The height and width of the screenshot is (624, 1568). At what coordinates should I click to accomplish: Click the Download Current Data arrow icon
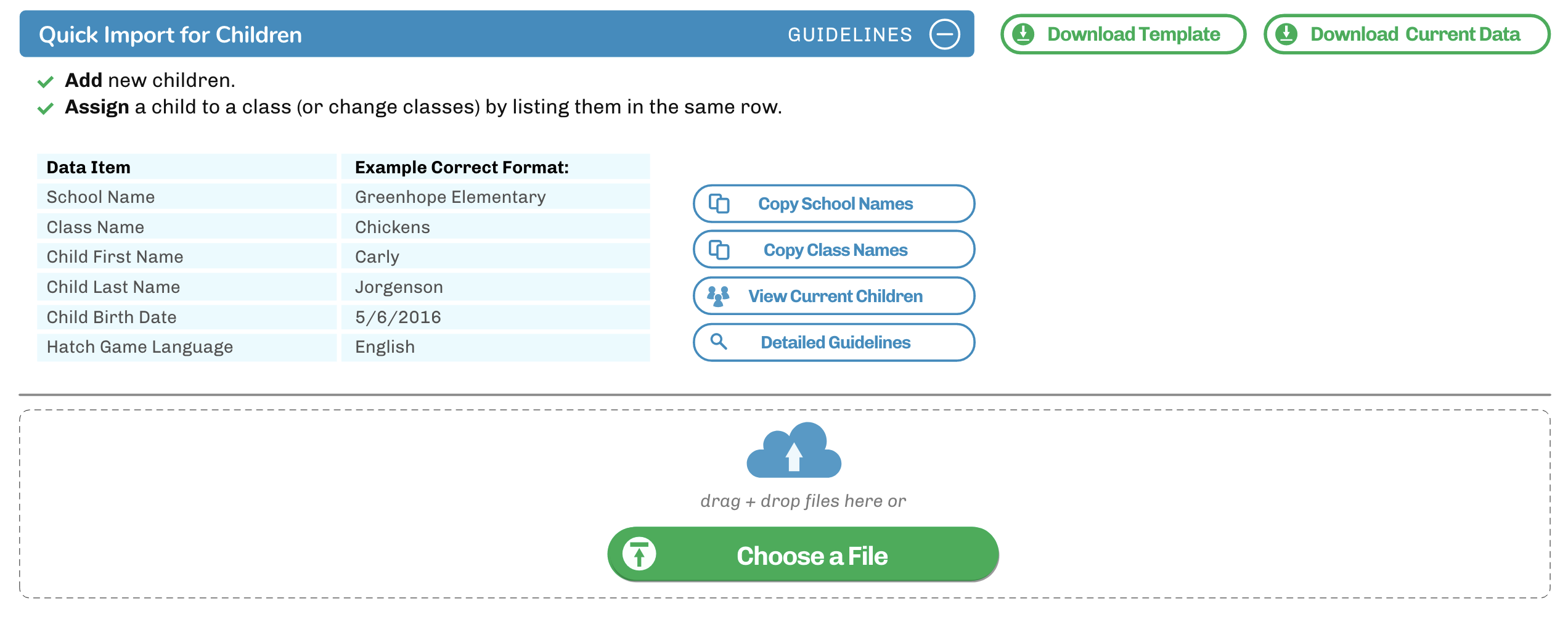coord(1286,34)
